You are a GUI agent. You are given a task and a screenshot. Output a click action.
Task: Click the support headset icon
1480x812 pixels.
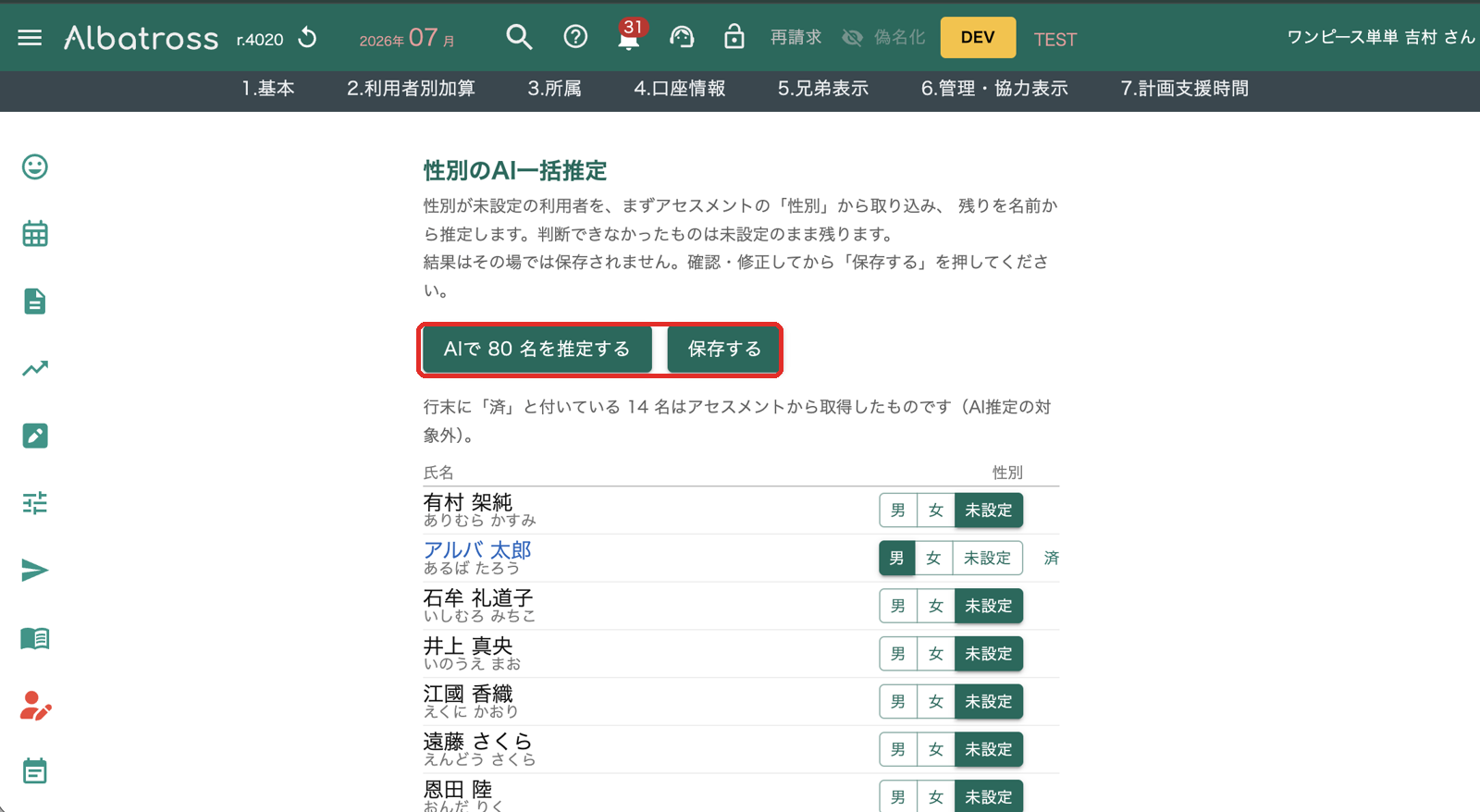click(682, 37)
